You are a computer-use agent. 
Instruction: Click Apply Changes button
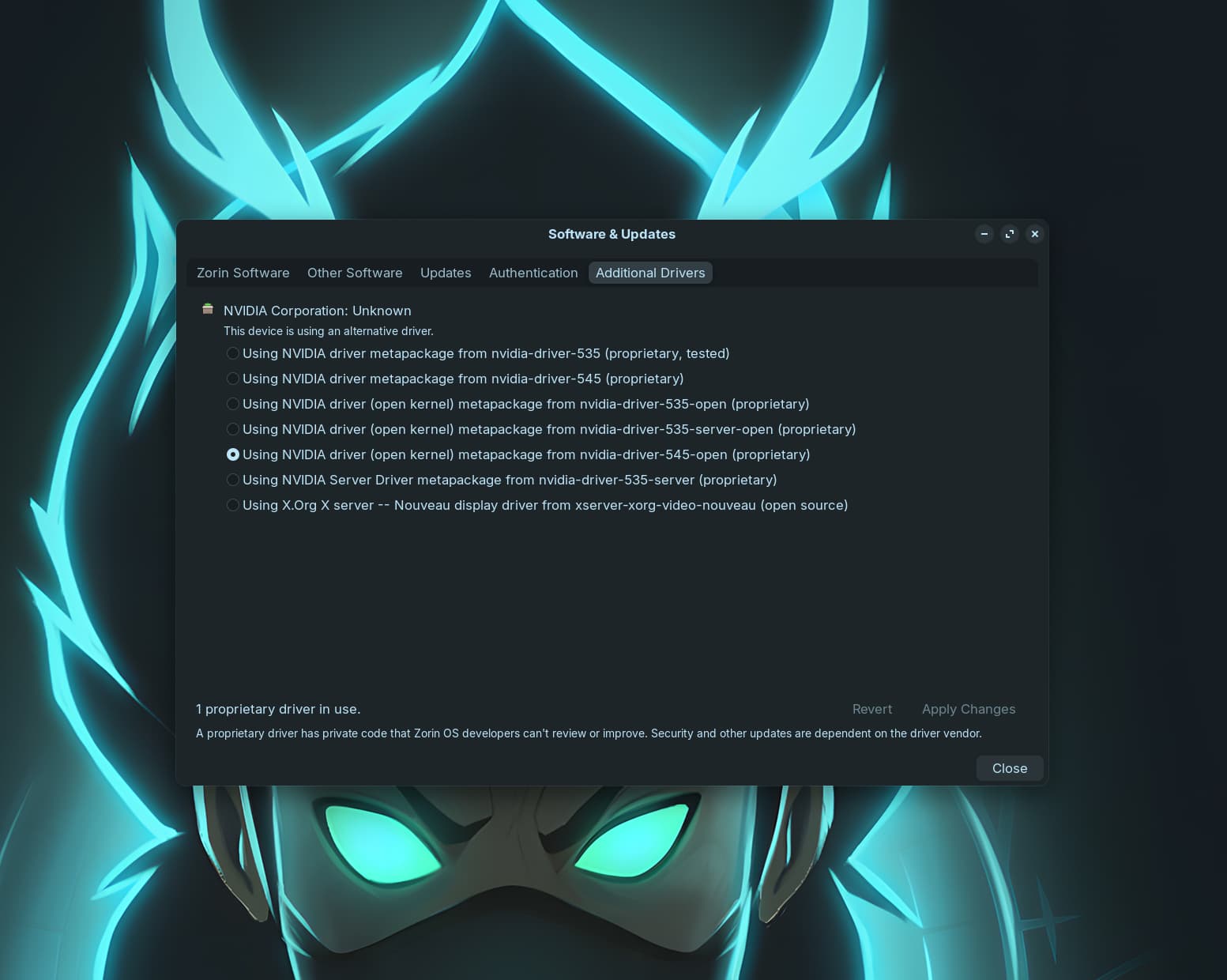pos(968,709)
